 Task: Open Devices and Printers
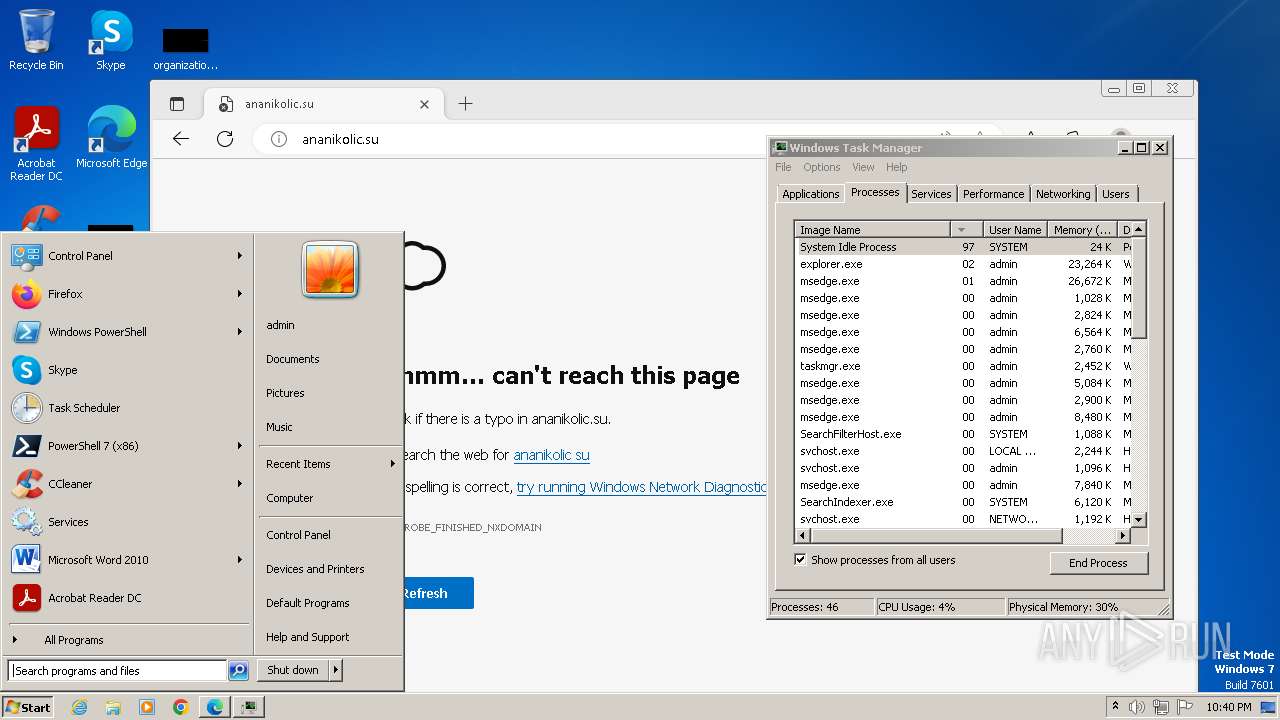(315, 569)
